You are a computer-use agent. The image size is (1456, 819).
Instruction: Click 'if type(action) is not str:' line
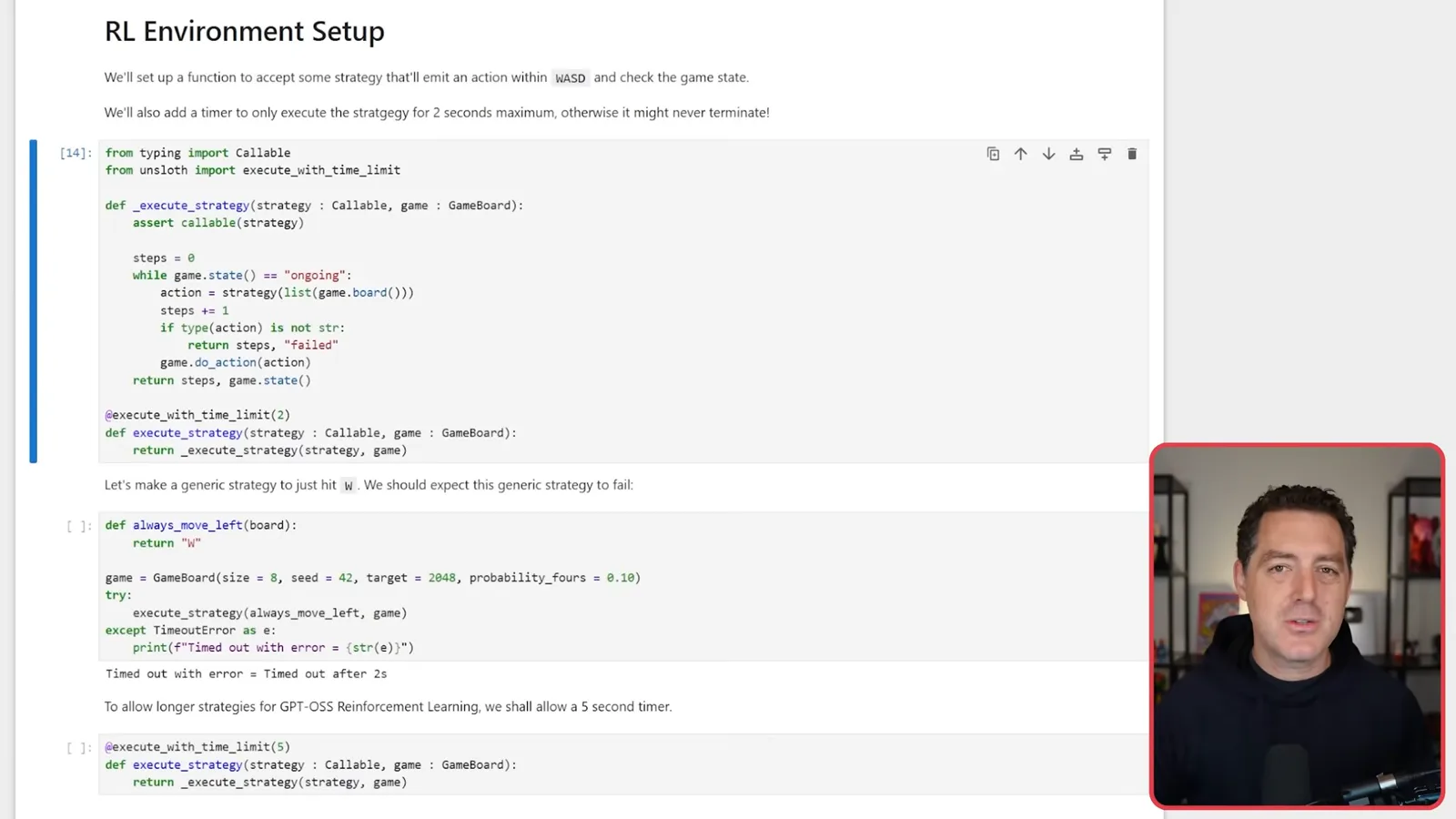(x=252, y=328)
